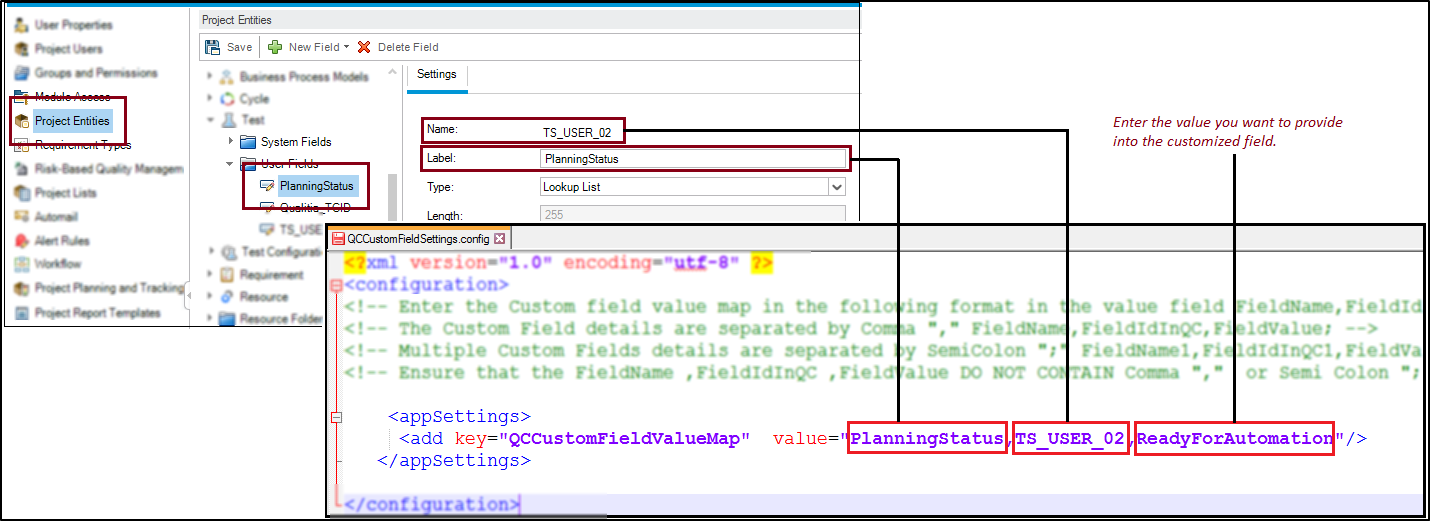Click the Save disk icon

(212, 47)
